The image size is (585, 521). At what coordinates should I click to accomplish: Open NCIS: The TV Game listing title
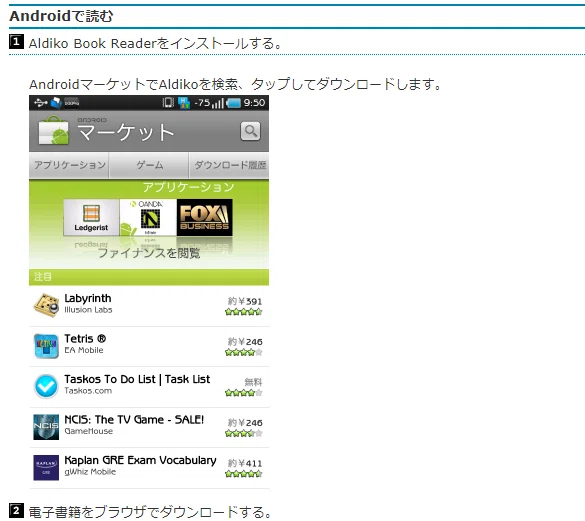click(134, 419)
